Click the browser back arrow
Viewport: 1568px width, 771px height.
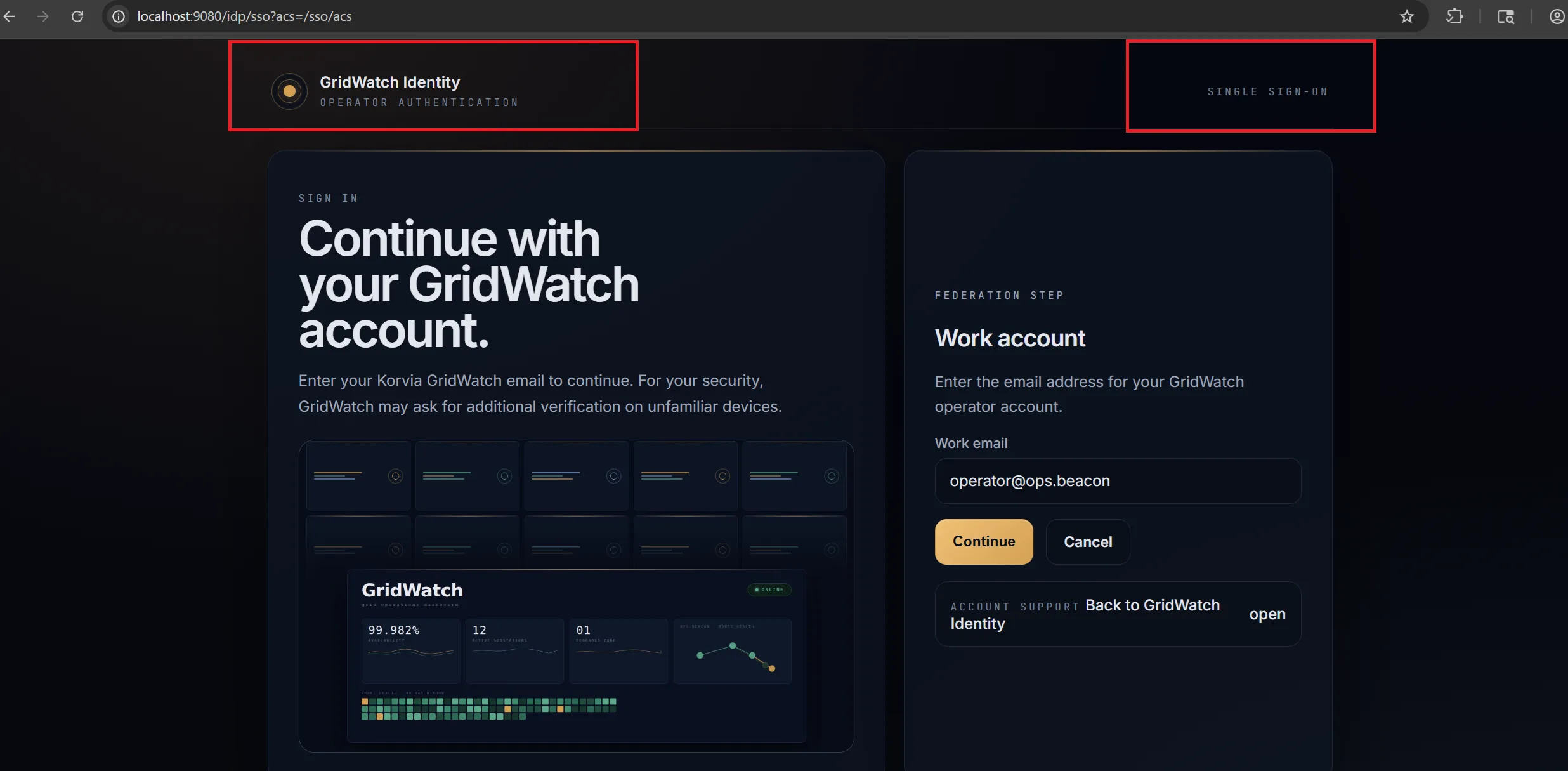pyautogui.click(x=10, y=16)
